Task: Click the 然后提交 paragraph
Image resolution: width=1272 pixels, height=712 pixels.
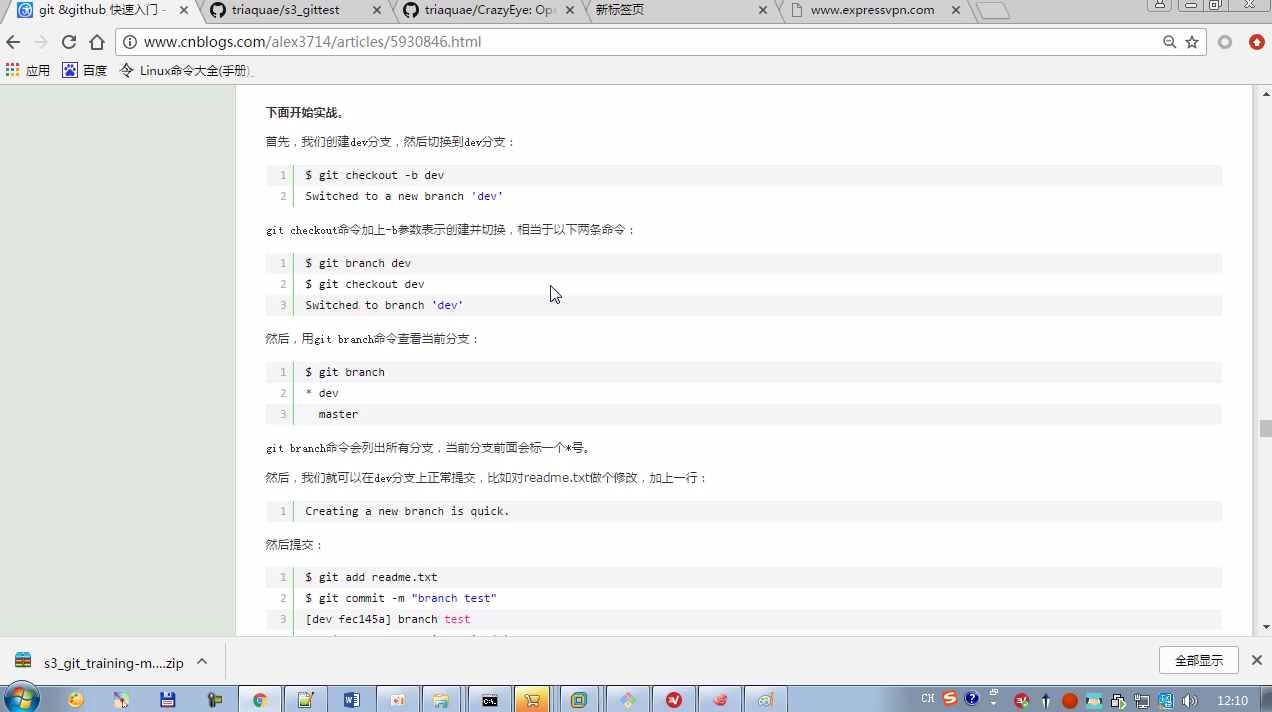Action: 295,545
